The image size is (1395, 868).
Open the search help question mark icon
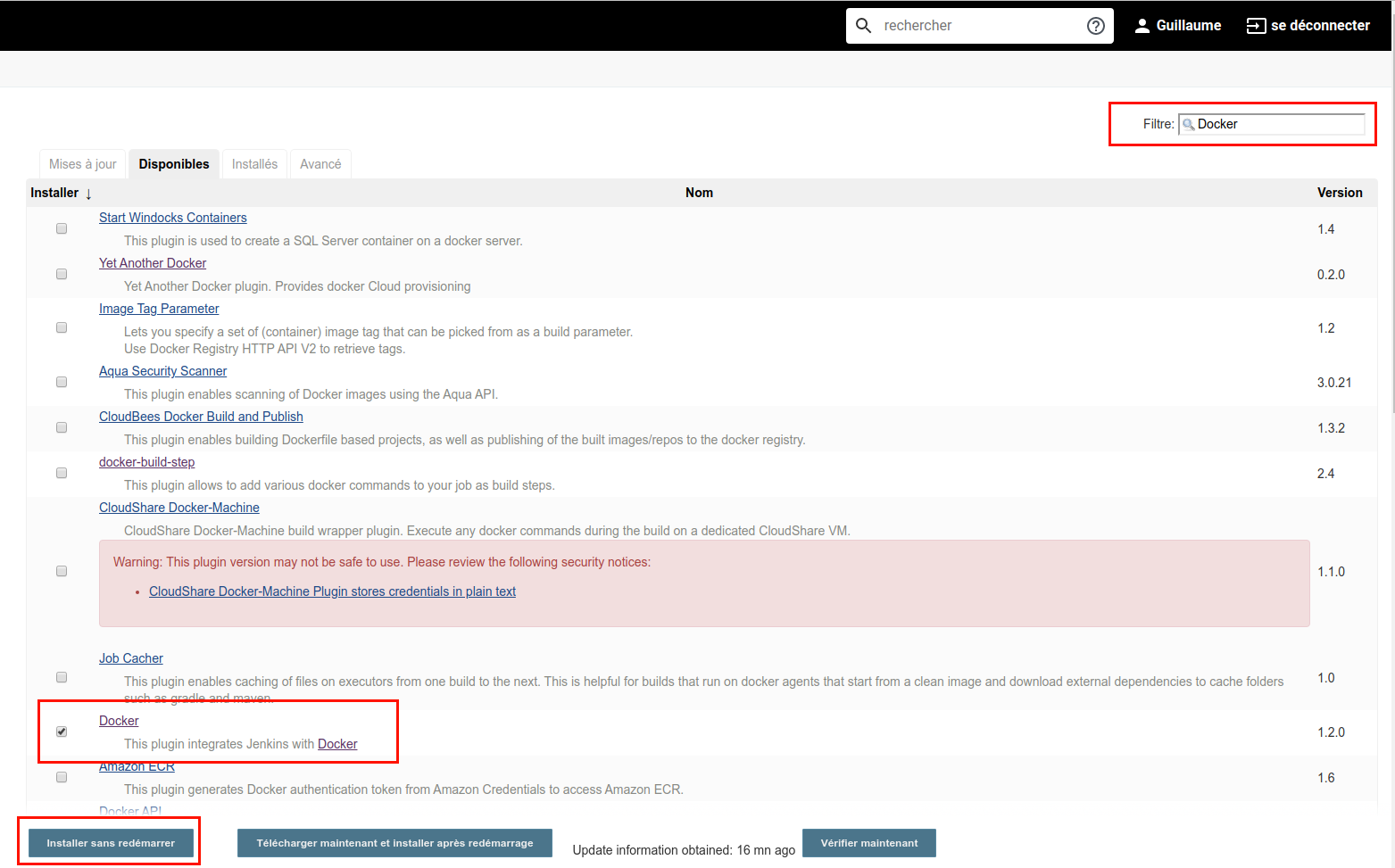pyautogui.click(x=1095, y=26)
